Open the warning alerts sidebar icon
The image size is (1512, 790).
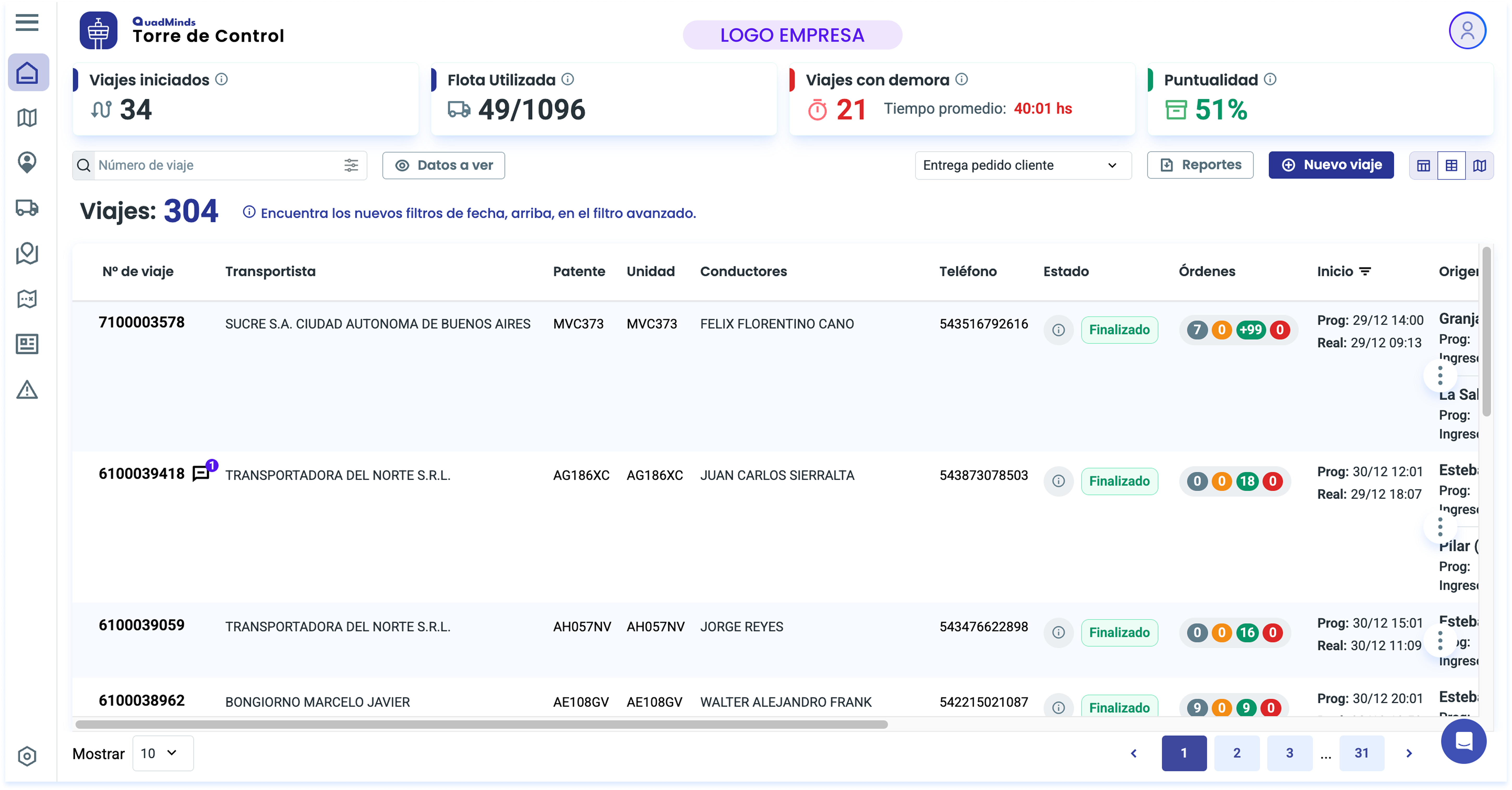(x=27, y=390)
